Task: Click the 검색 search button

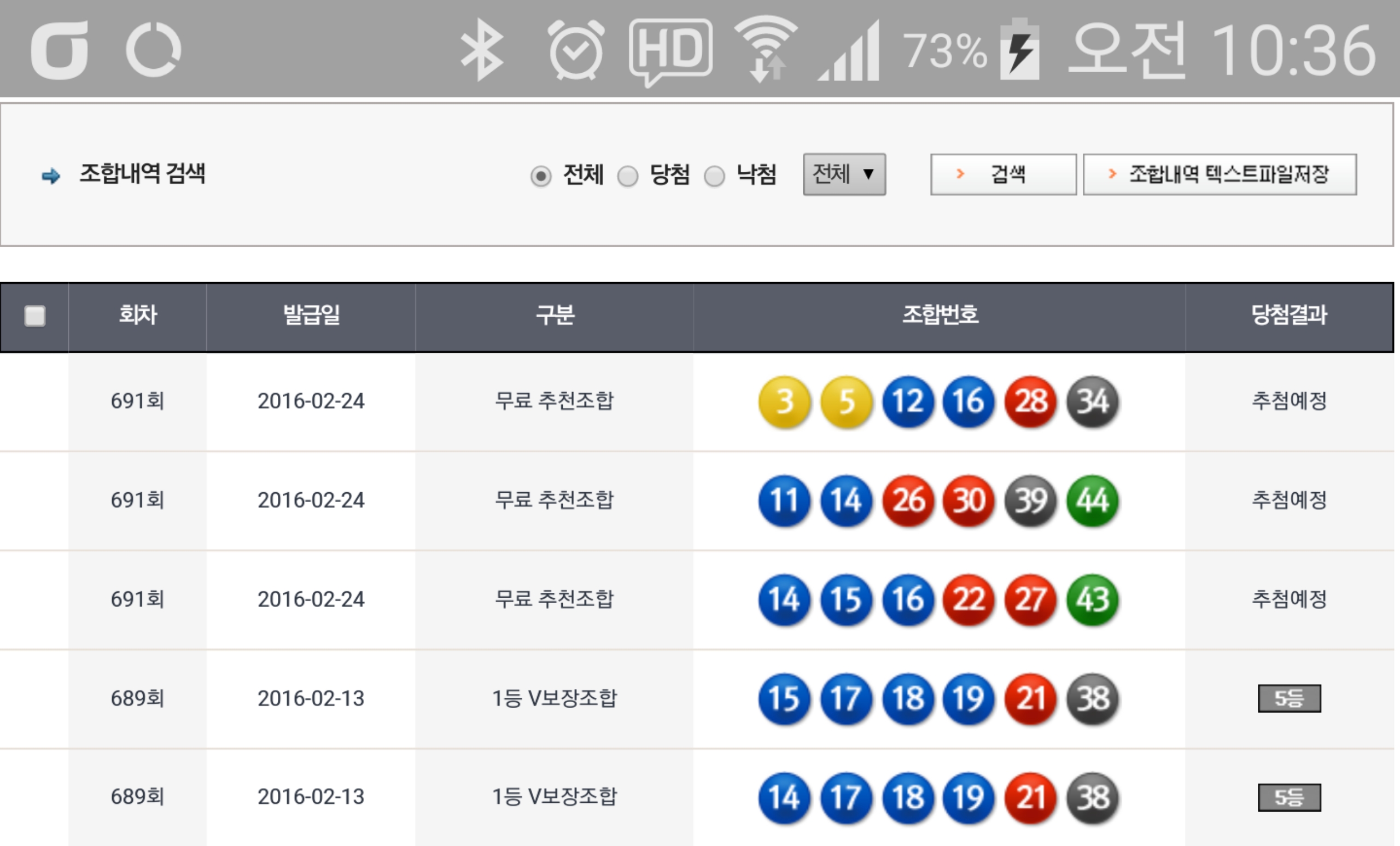Action: (x=1003, y=174)
